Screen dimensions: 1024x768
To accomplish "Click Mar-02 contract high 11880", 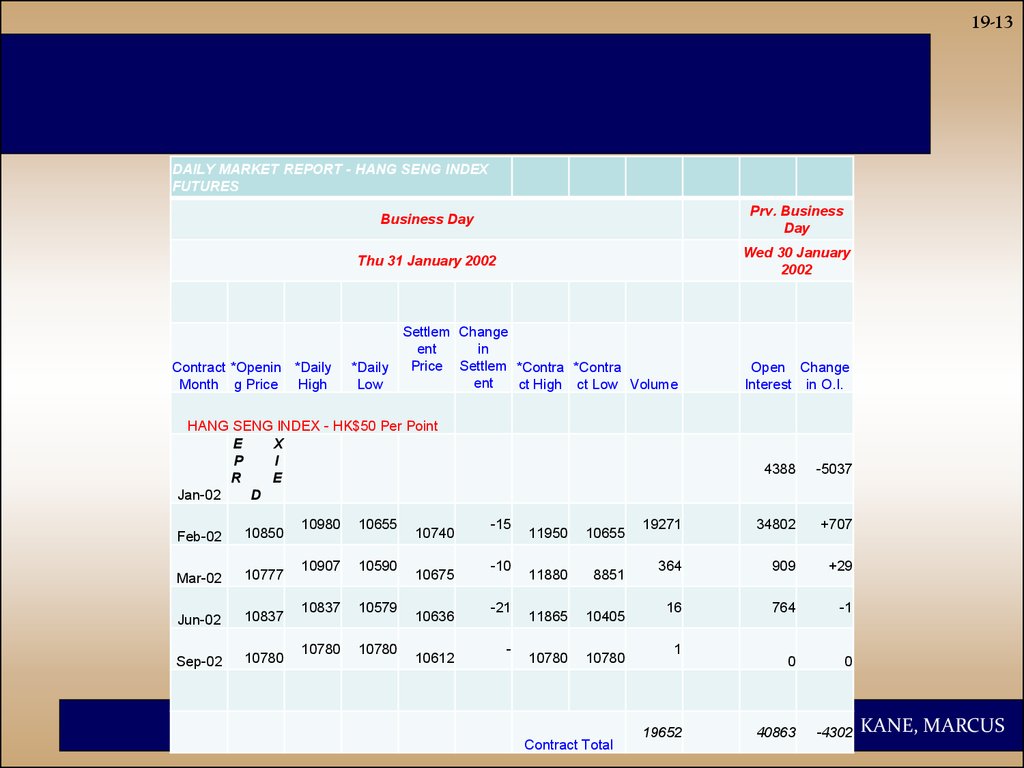I will coord(548,575).
